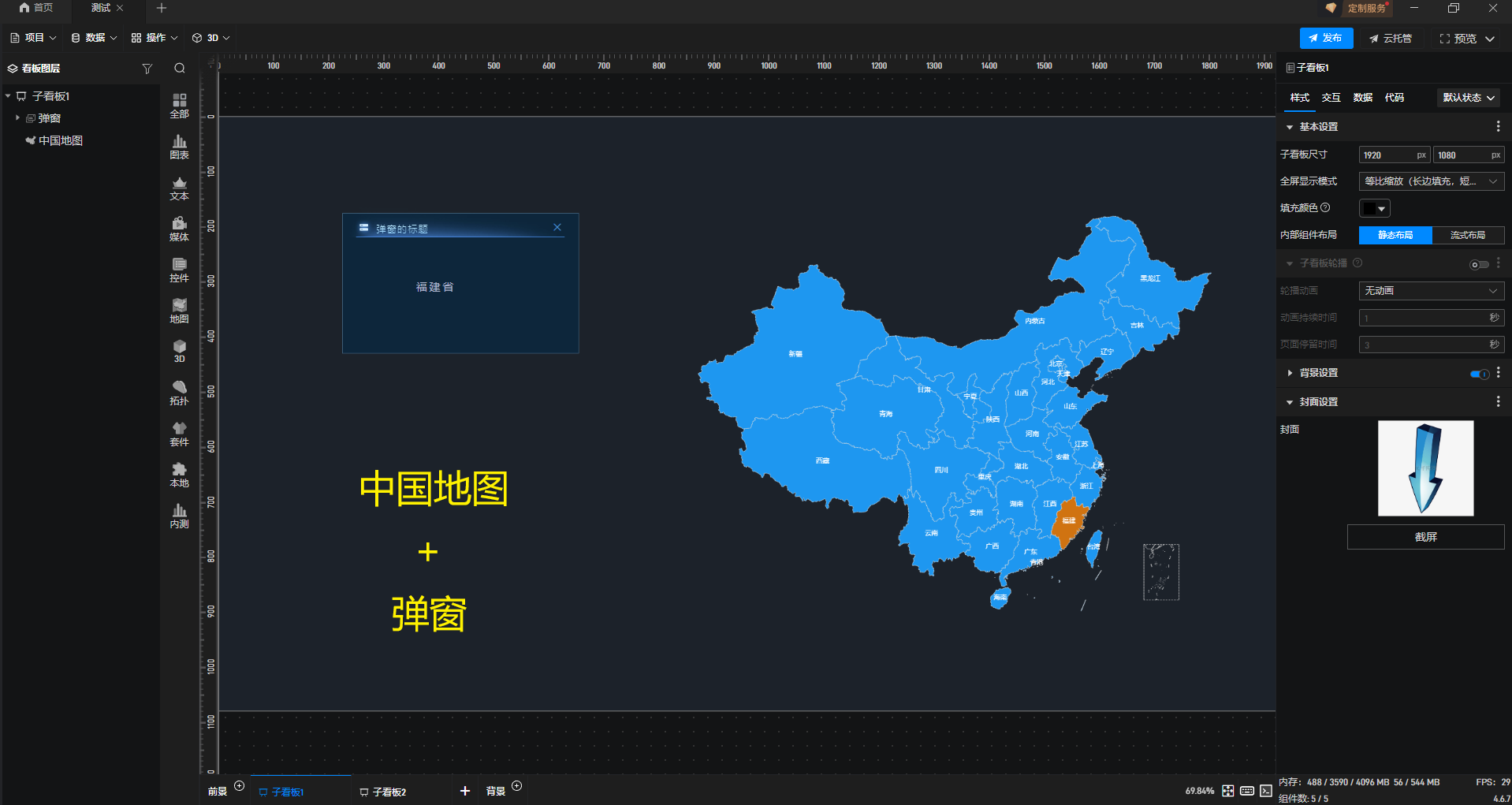The height and width of the screenshot is (805, 1512).
Task: Click the 截屏 screenshot button
Action: [1425, 537]
